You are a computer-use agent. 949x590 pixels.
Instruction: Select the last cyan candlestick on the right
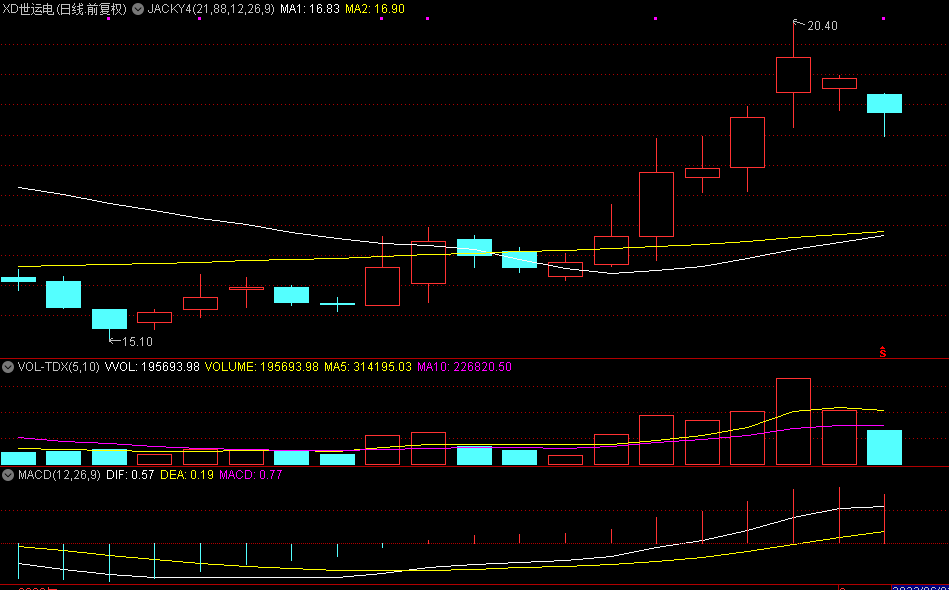pyautogui.click(x=884, y=103)
